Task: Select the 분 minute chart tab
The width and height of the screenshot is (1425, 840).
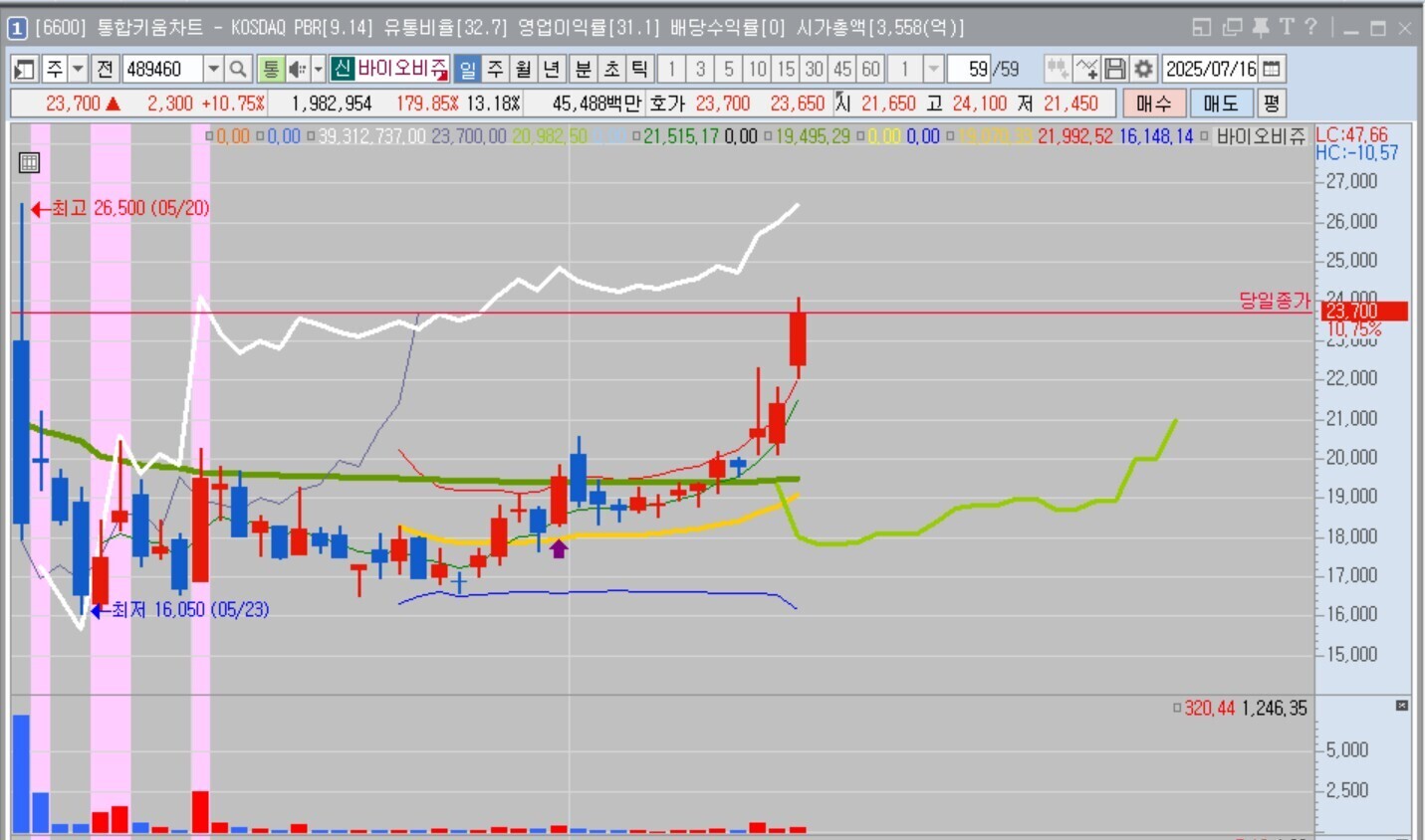Action: pyautogui.click(x=583, y=69)
